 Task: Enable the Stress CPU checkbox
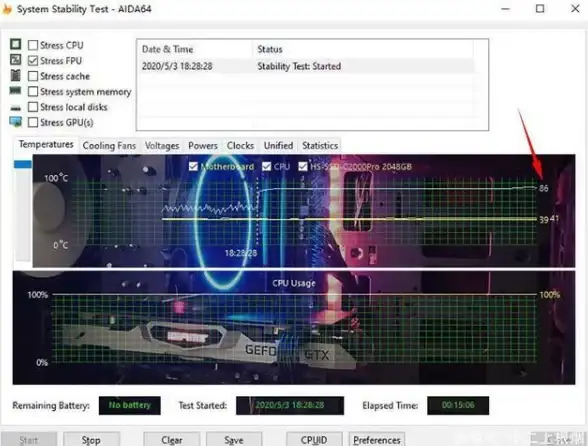tap(33, 45)
